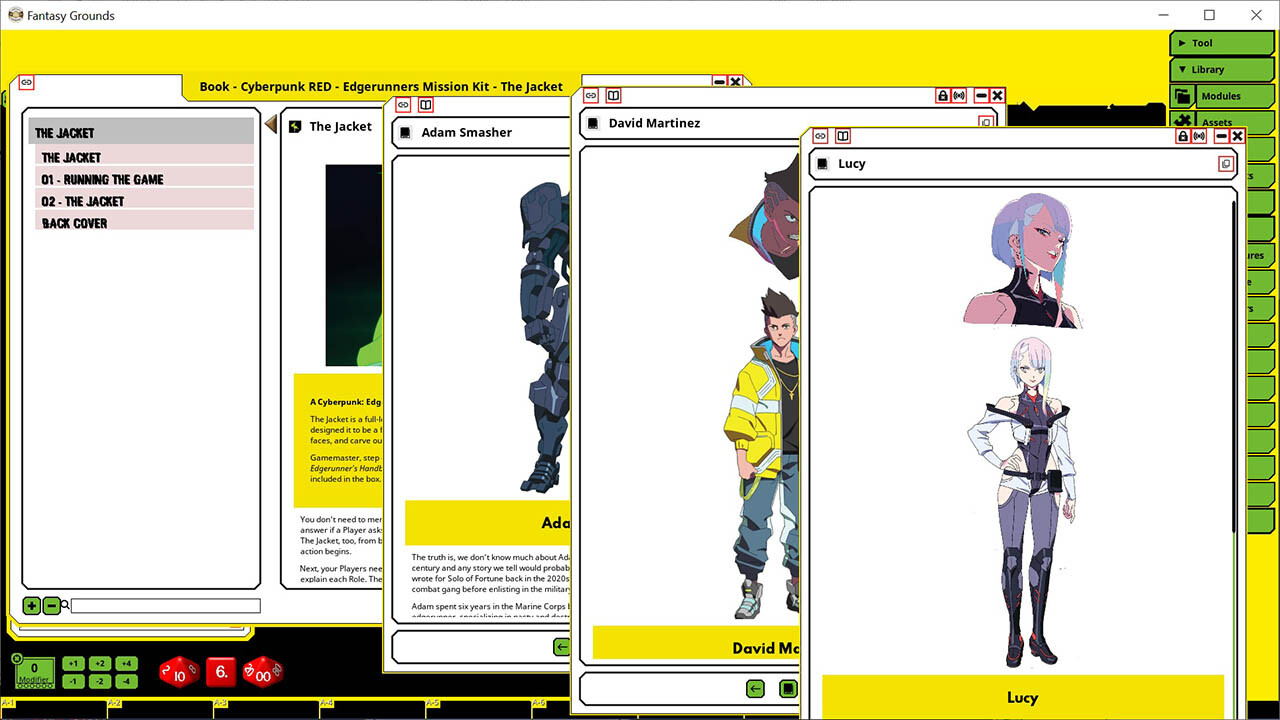Image resolution: width=1280 pixels, height=720 pixels.
Task: Click the magnifying glass search icon
Action: 66,606
